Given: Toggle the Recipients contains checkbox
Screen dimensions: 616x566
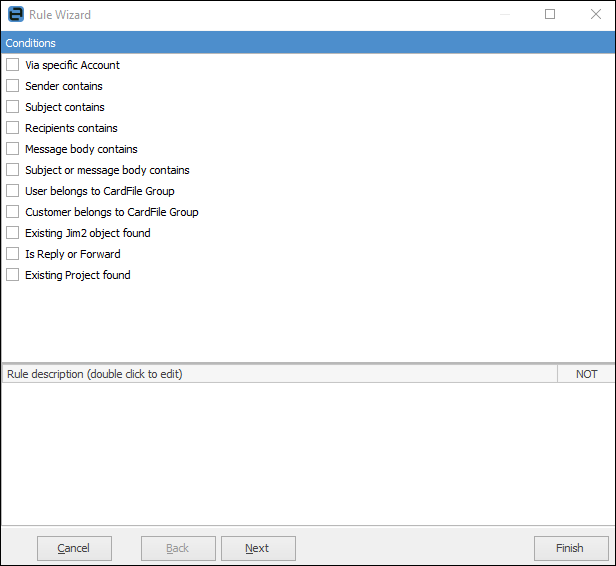Looking at the screenshot, I should [x=13, y=128].
